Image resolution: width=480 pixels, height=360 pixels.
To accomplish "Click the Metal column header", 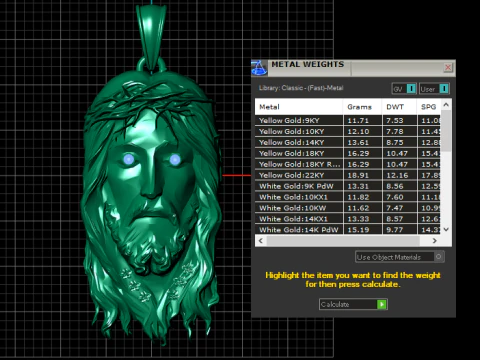I will (x=299, y=107).
